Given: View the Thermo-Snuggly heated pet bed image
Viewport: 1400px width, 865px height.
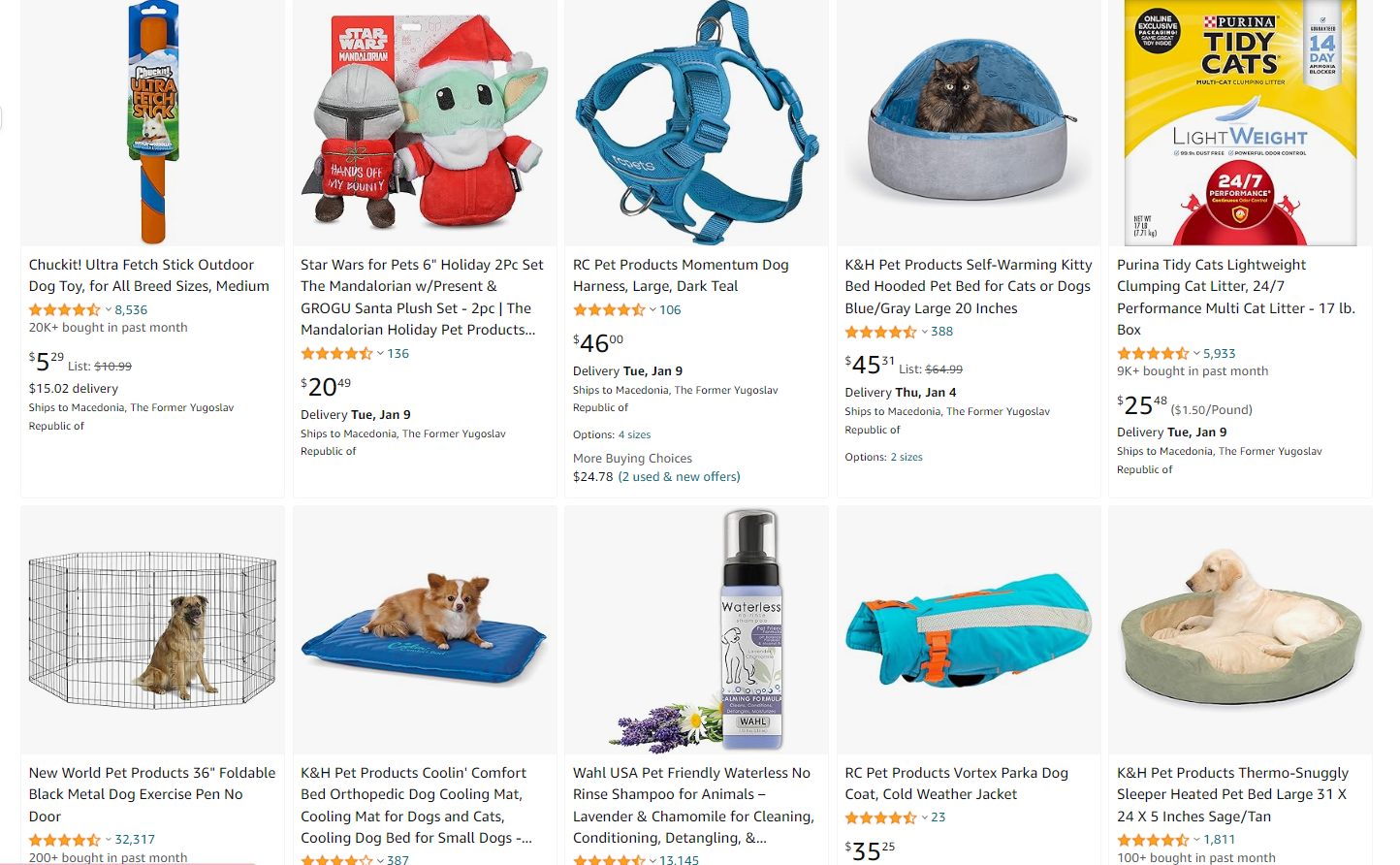Looking at the screenshot, I should [1240, 630].
